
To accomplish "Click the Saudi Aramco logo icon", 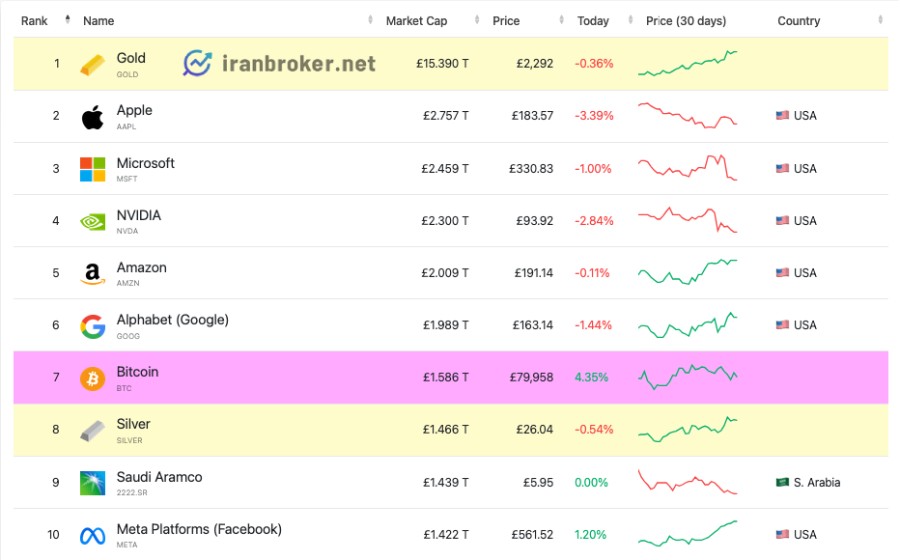I will click(92, 483).
